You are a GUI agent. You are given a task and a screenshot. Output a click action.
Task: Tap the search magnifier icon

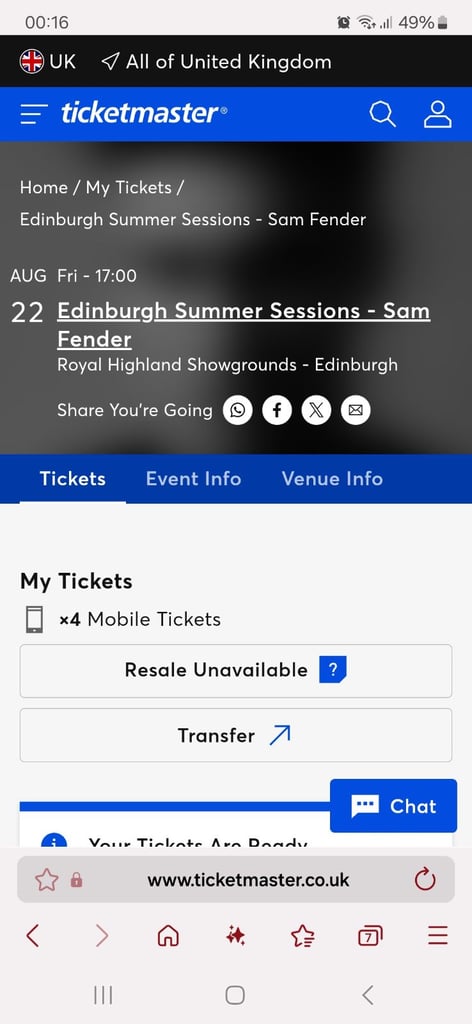pos(383,114)
